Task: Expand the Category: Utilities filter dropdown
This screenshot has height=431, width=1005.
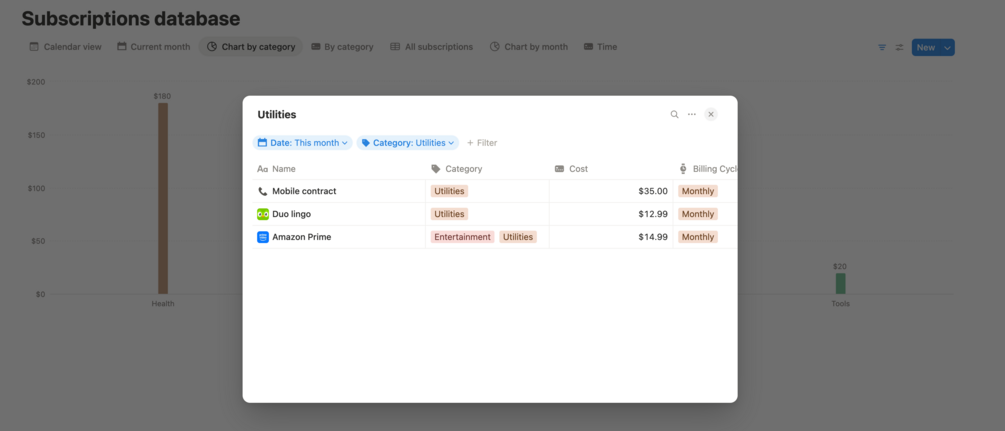Action: coord(408,143)
